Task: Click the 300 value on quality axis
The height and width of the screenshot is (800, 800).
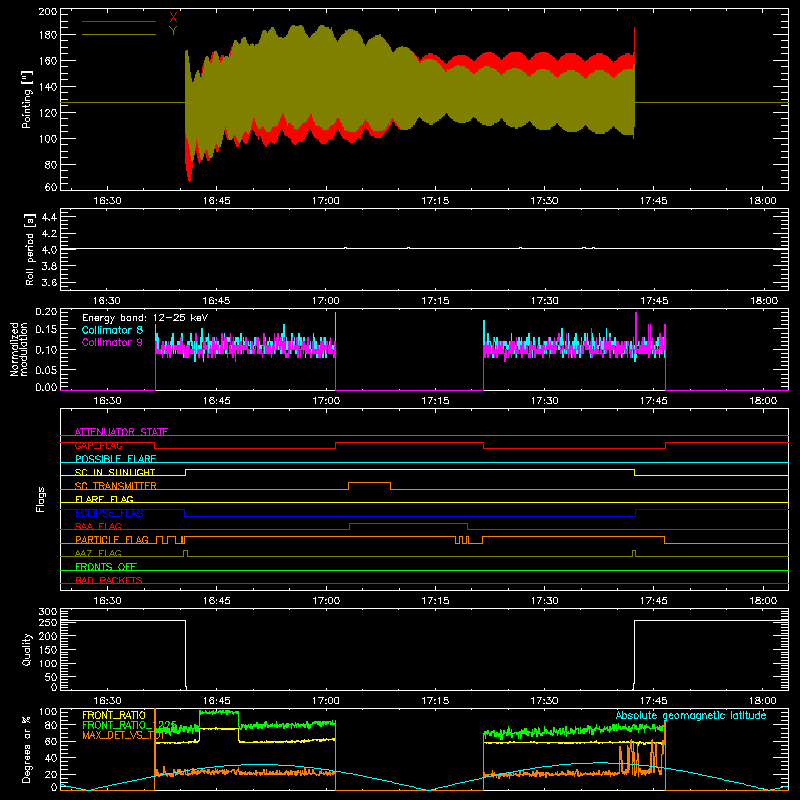Action: (47, 612)
